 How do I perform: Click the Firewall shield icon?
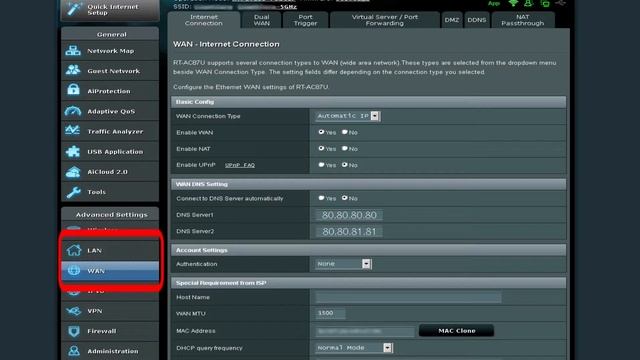pyautogui.click(x=74, y=331)
